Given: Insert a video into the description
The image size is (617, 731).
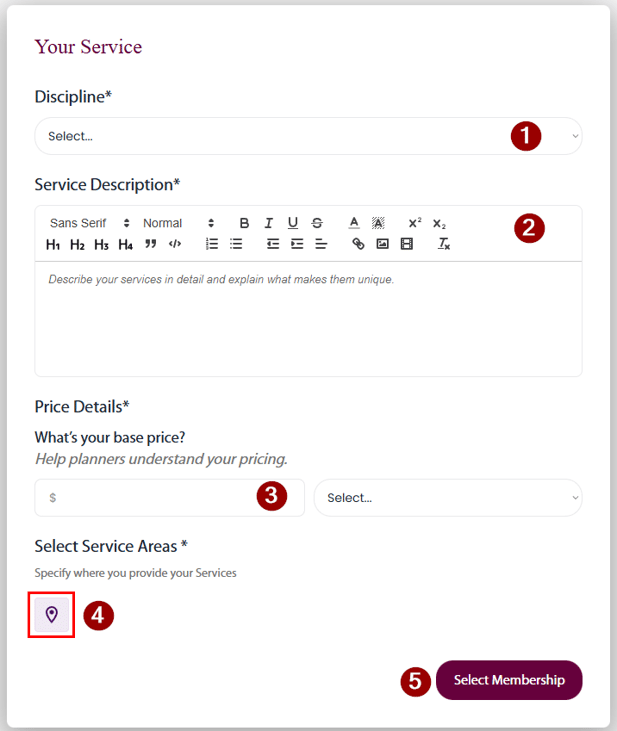Looking at the screenshot, I should click(406, 244).
